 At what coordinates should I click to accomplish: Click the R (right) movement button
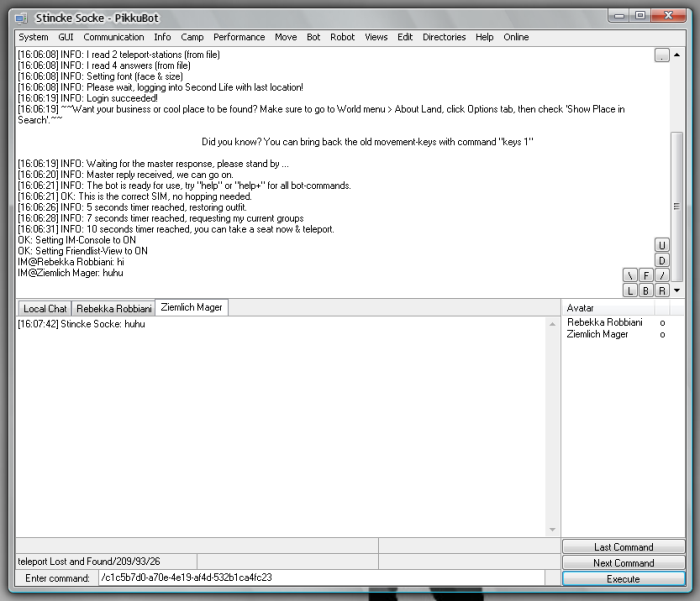click(662, 291)
